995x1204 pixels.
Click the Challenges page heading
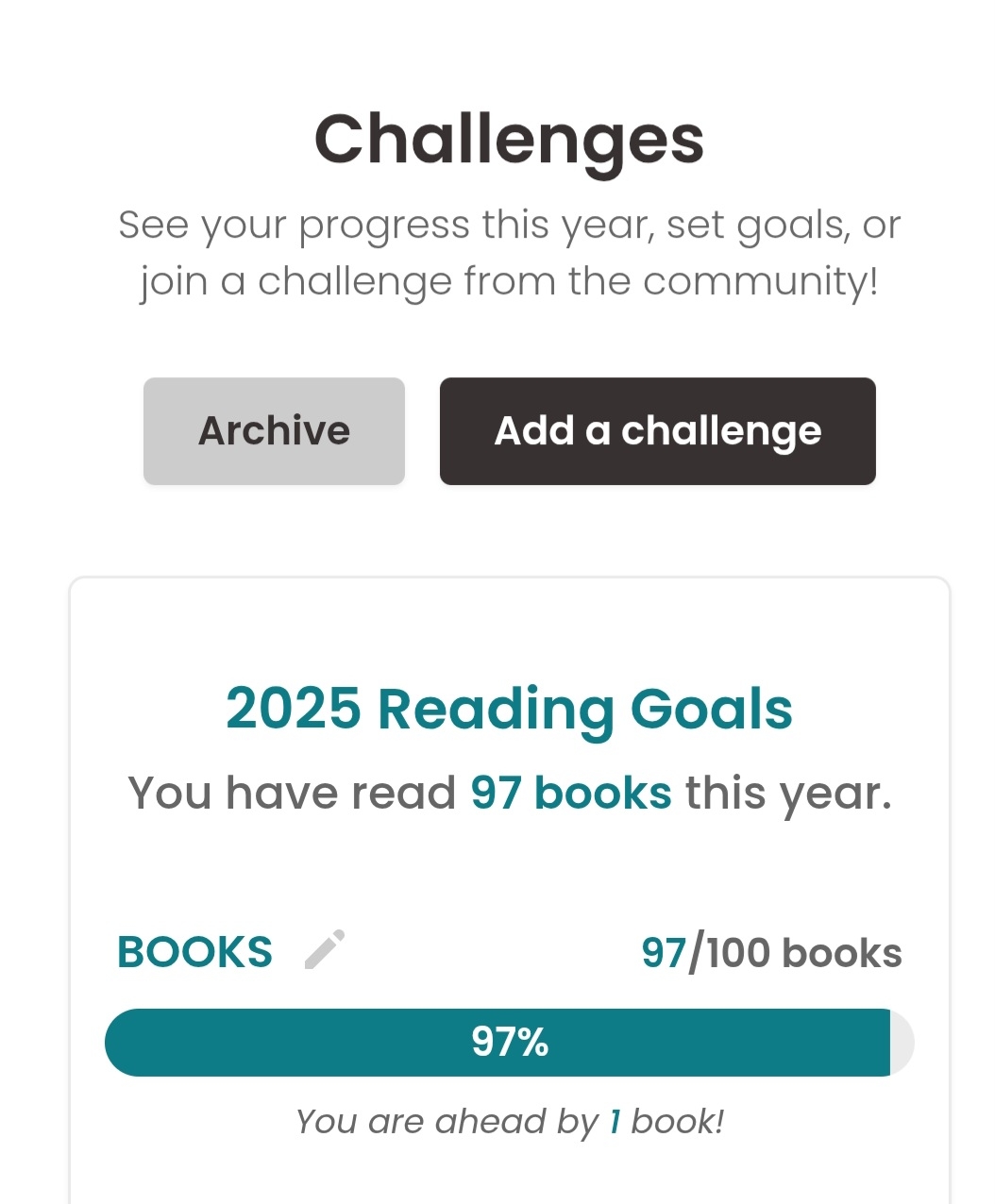[509, 140]
